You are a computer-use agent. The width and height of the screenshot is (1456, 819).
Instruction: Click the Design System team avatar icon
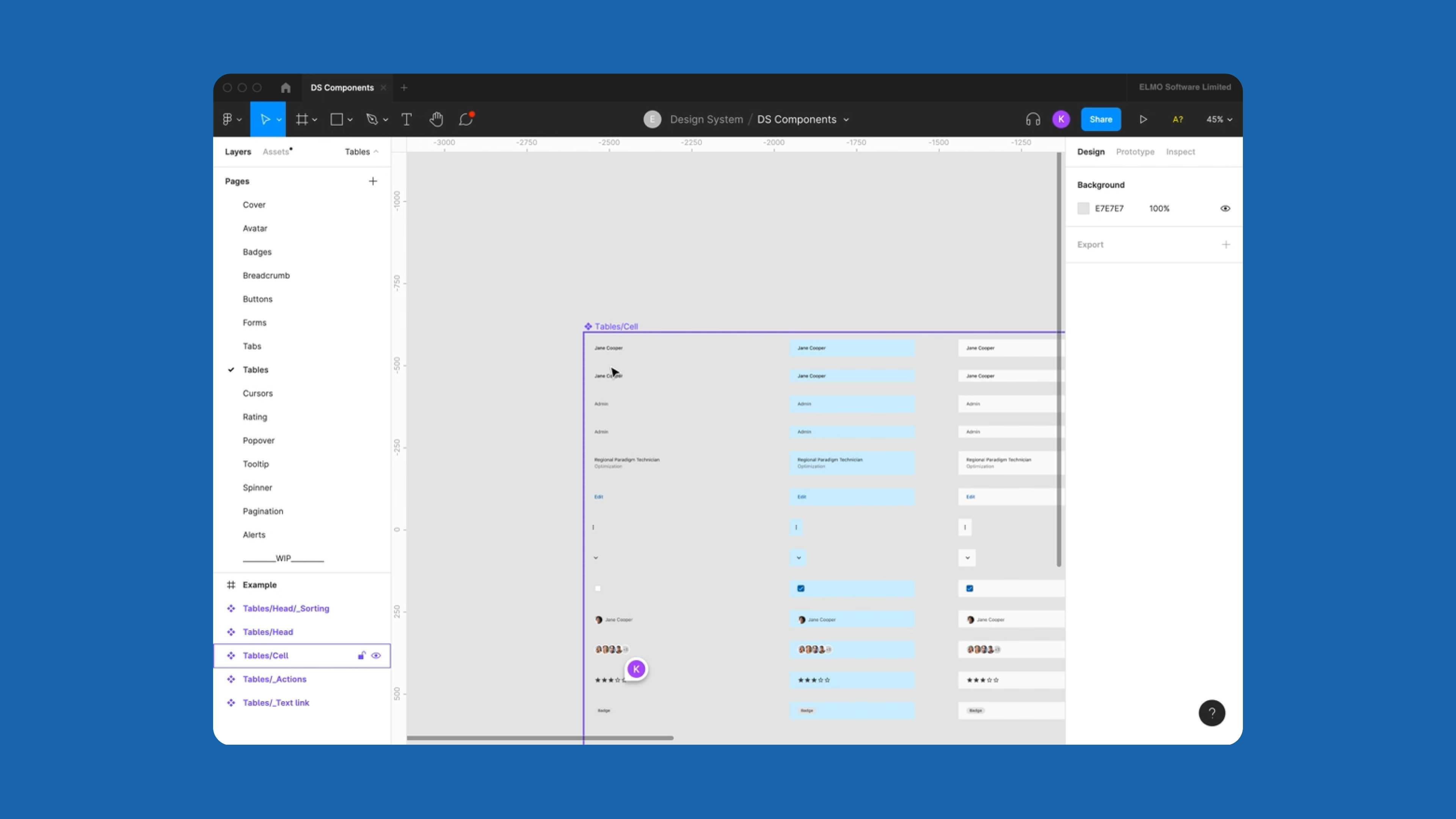click(652, 119)
